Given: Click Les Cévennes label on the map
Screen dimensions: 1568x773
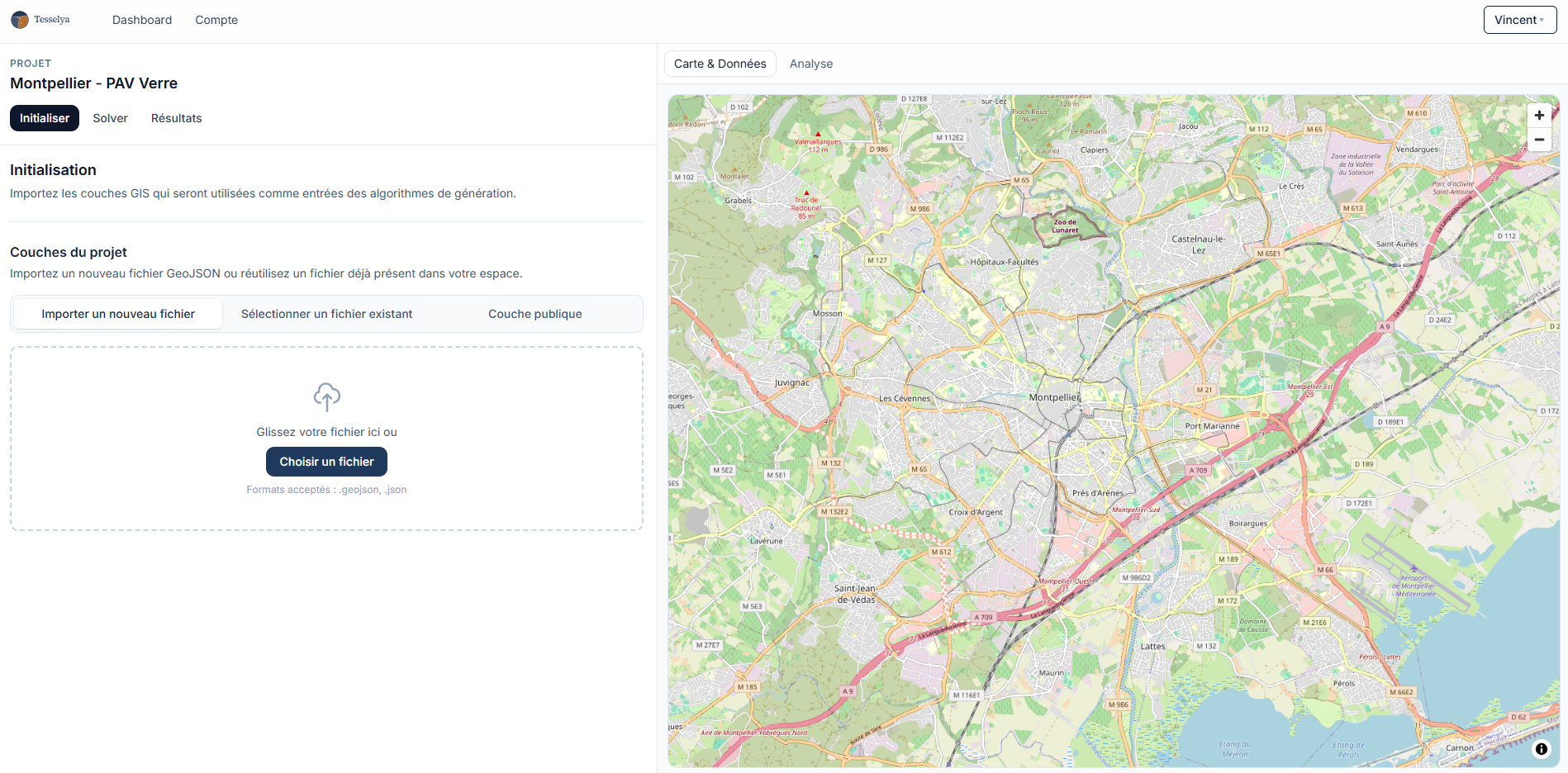Looking at the screenshot, I should click(x=905, y=398).
